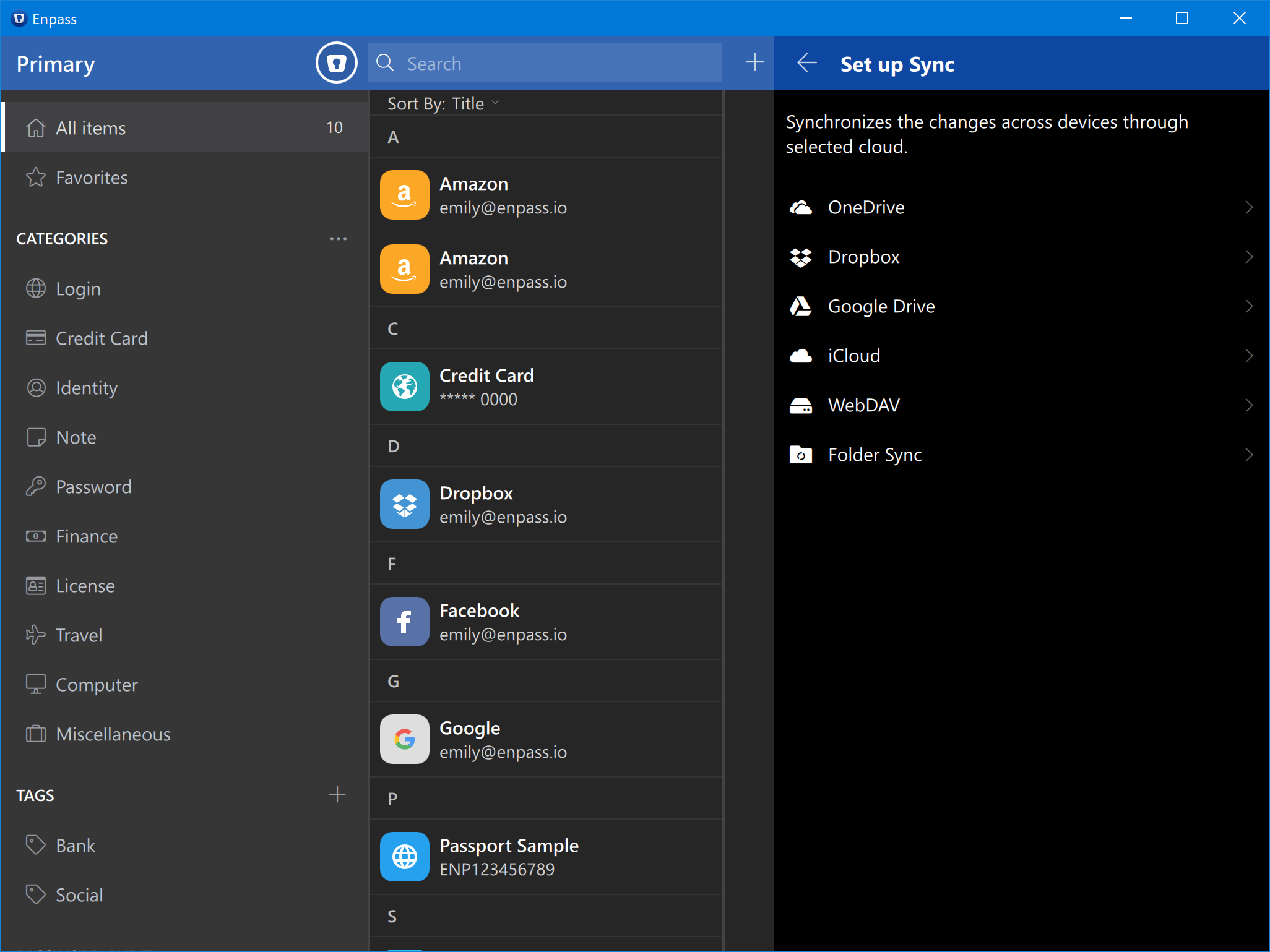Minimize the Enpass window
Viewport: 1270px width, 952px height.
coord(1126,18)
